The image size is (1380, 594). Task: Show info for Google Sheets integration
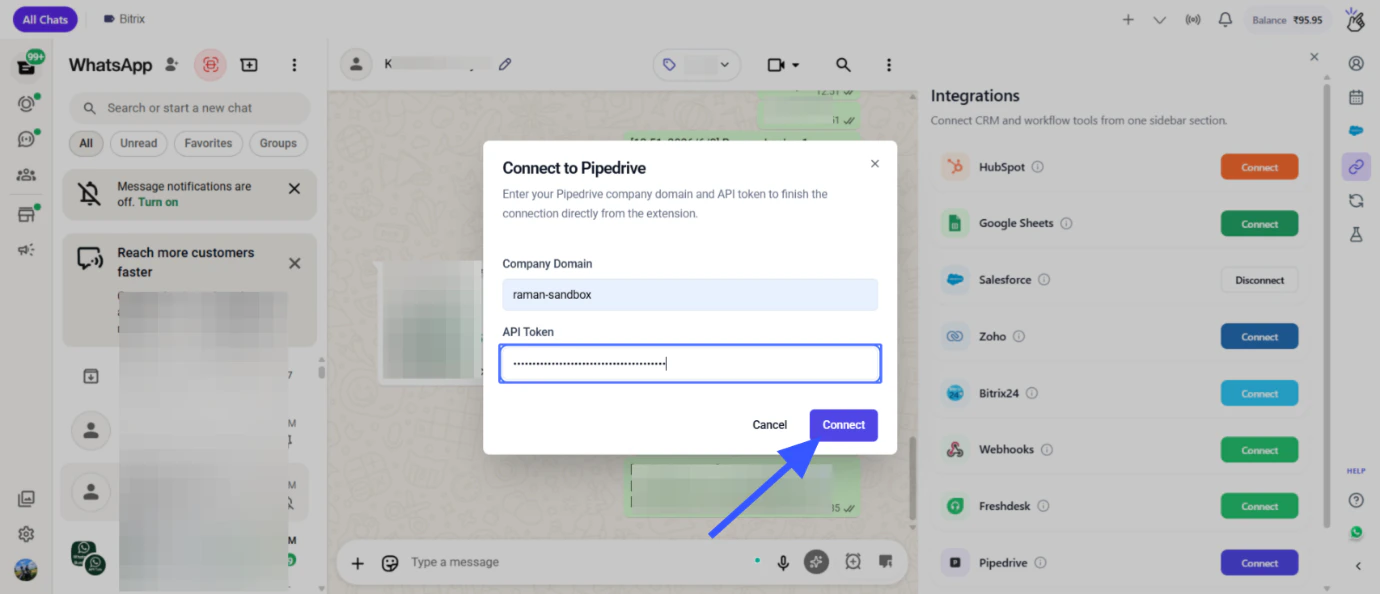point(1066,224)
